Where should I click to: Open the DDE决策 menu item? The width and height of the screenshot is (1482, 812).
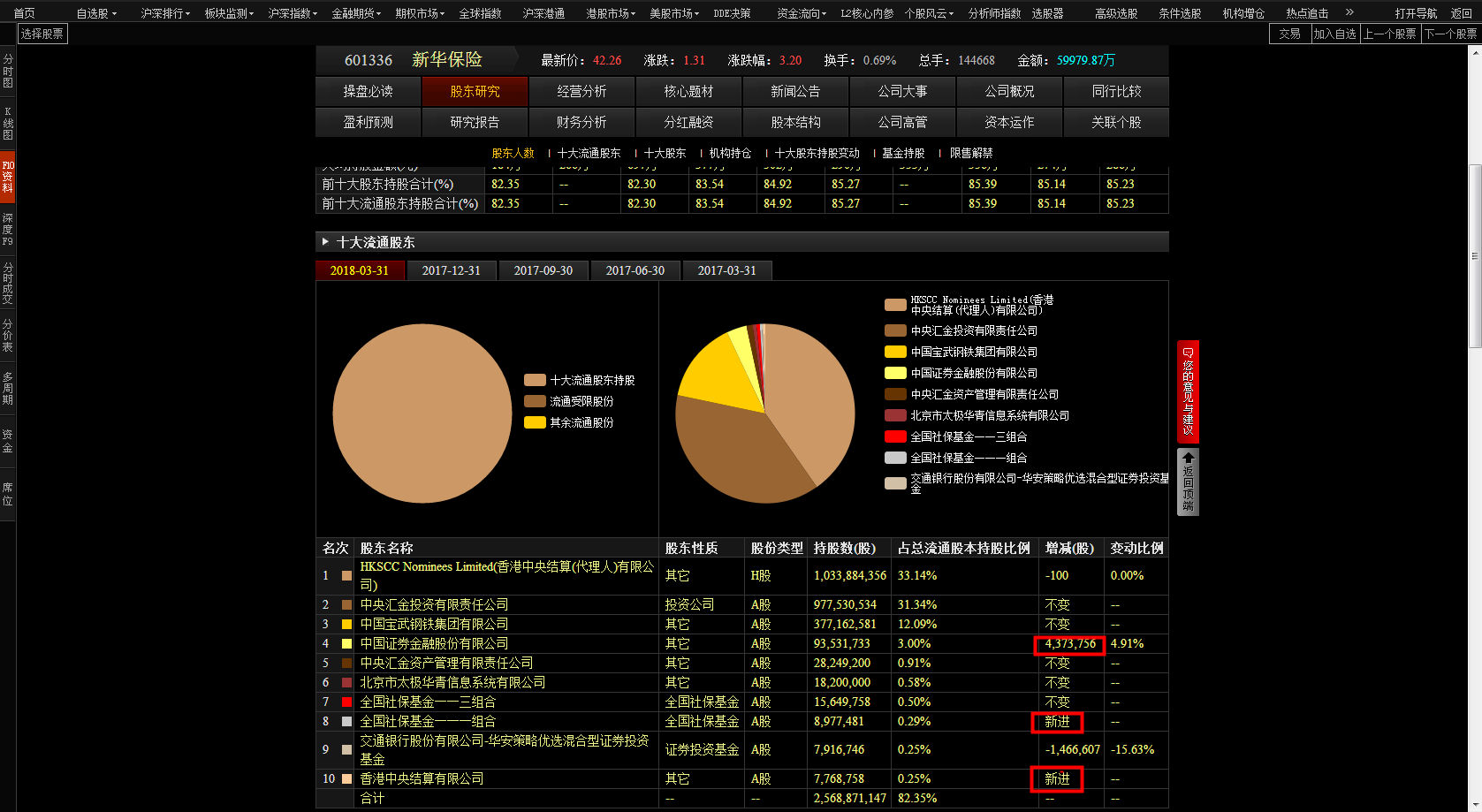tap(732, 13)
